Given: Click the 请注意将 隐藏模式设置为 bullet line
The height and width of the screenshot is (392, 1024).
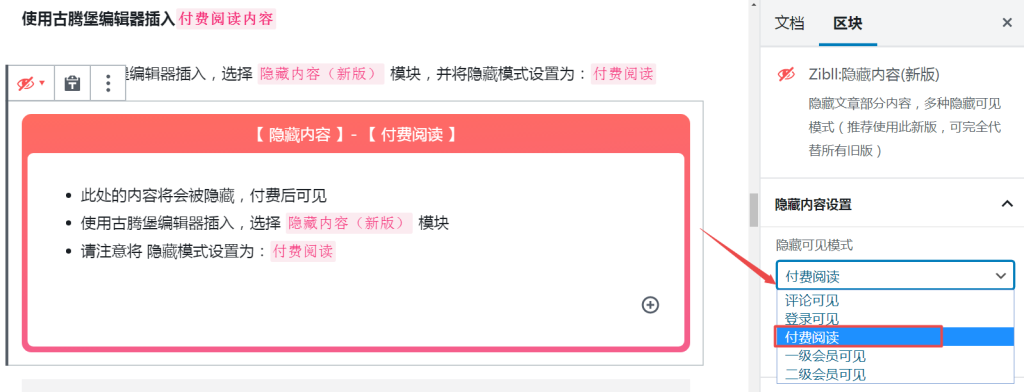Looking at the screenshot, I should point(208,252).
